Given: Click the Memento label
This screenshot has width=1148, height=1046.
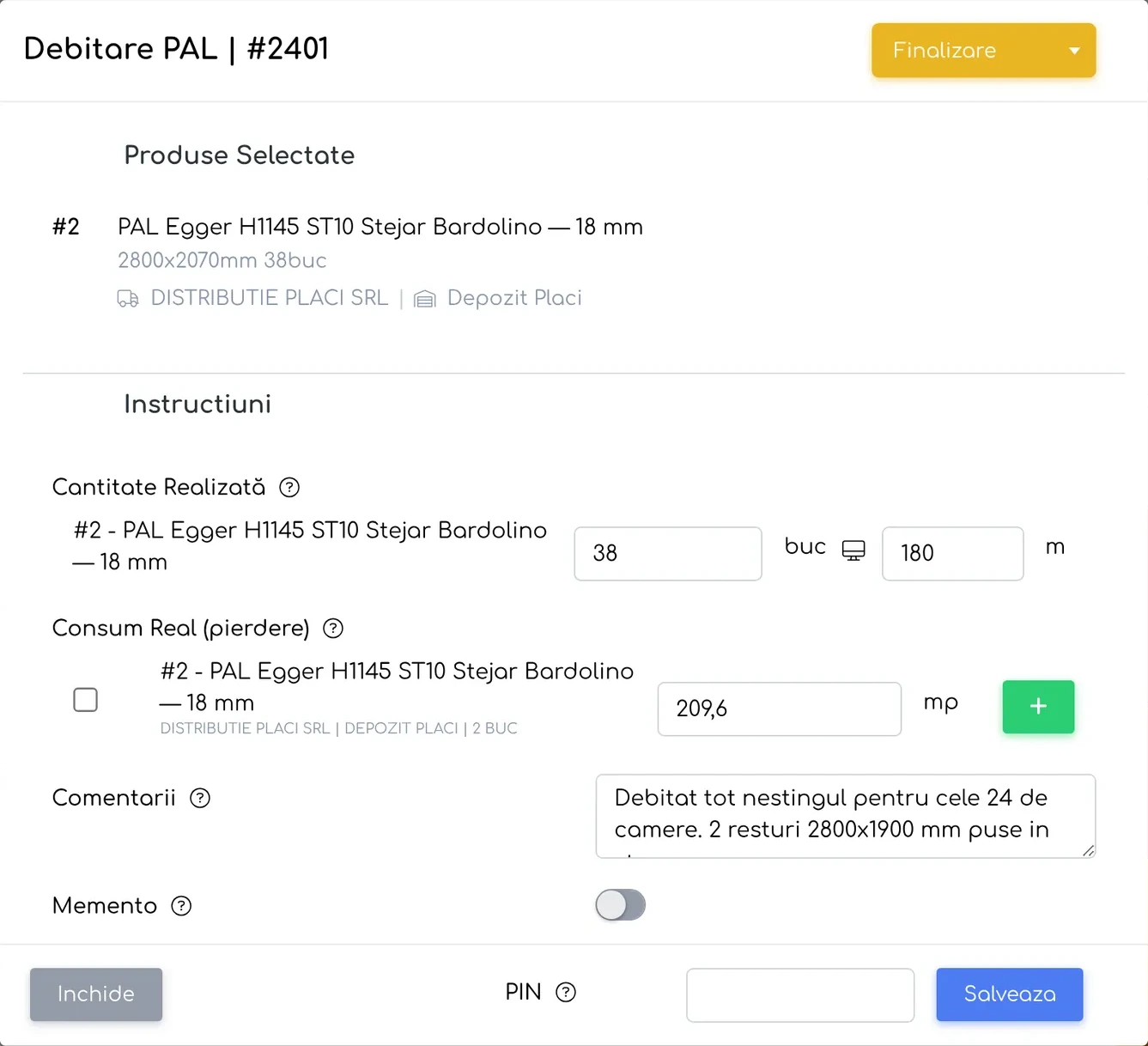Looking at the screenshot, I should (x=105, y=906).
